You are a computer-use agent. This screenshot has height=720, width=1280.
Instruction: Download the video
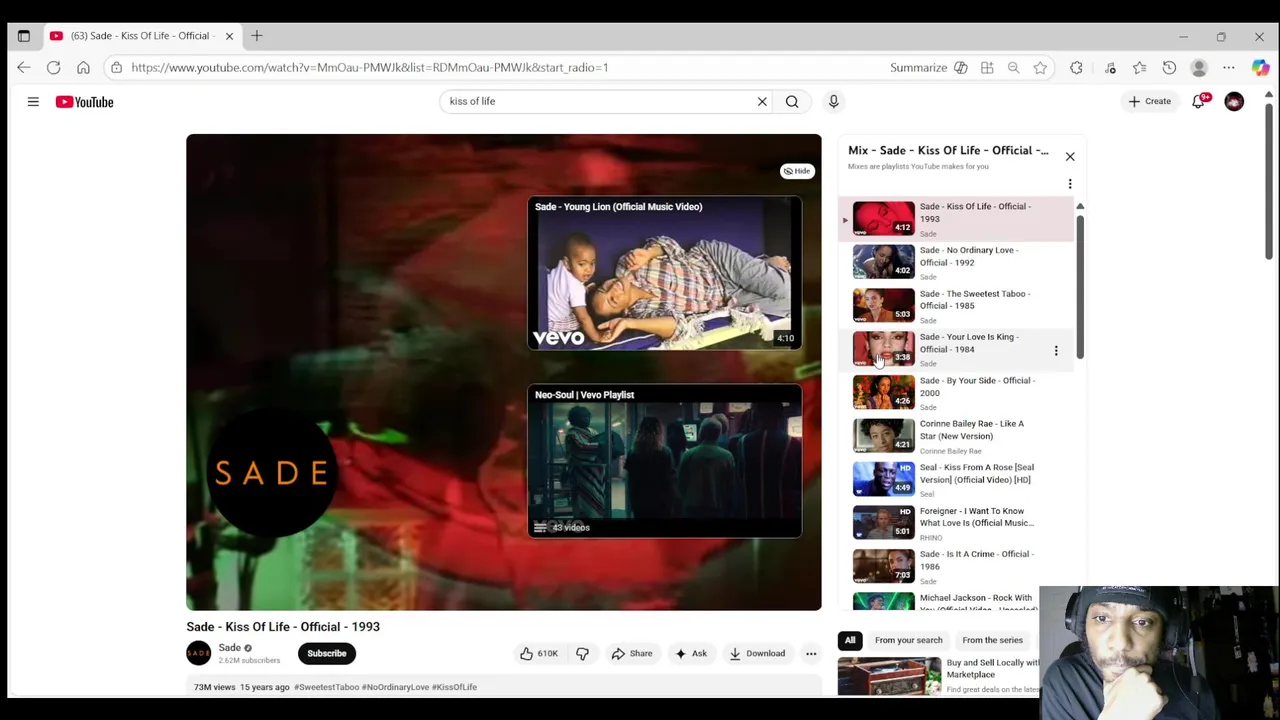757,653
